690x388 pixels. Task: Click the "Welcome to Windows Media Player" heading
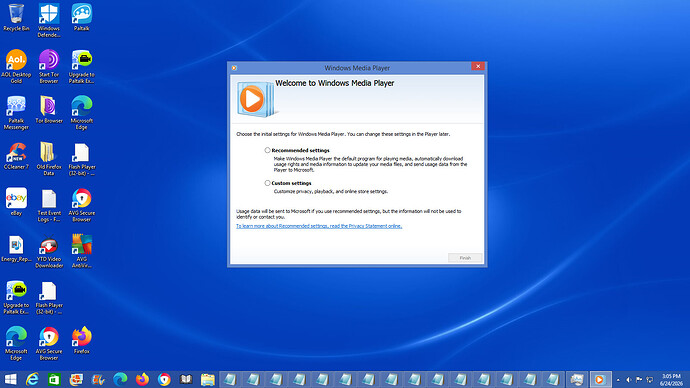click(334, 83)
